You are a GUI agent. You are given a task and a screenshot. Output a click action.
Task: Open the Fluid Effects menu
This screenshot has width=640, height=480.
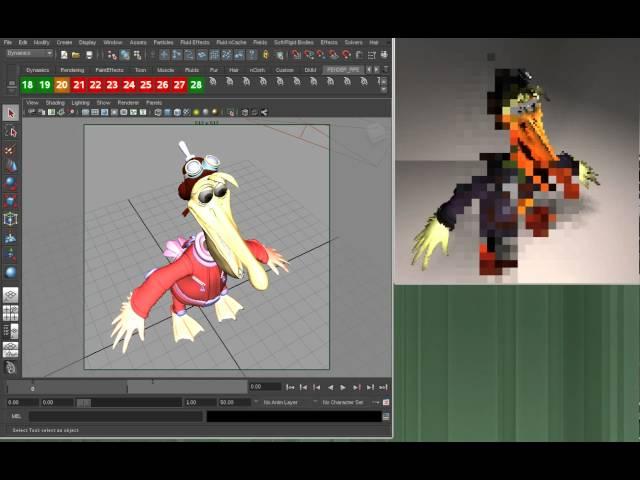[195, 42]
